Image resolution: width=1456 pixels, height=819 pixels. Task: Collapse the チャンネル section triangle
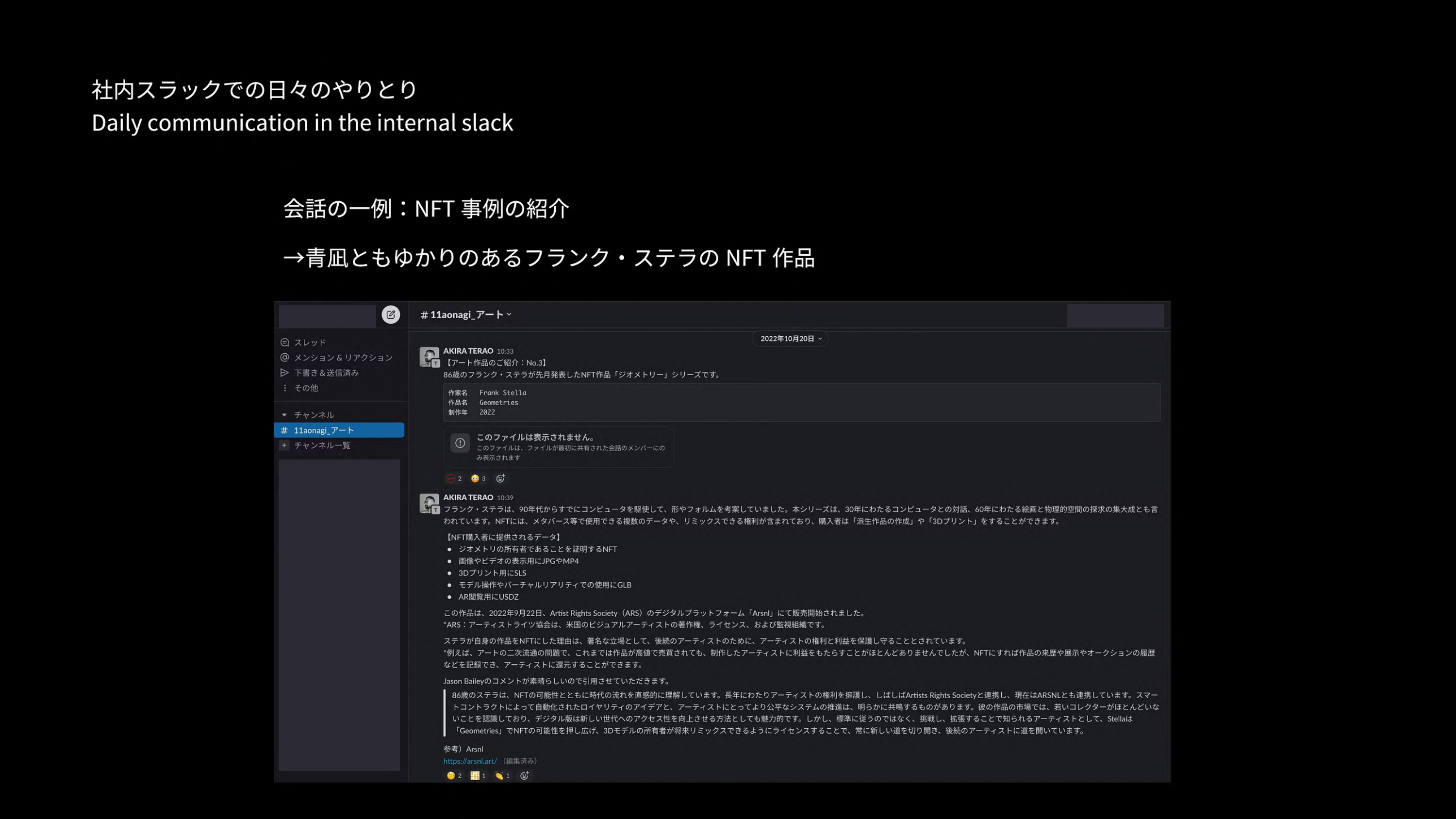284,415
